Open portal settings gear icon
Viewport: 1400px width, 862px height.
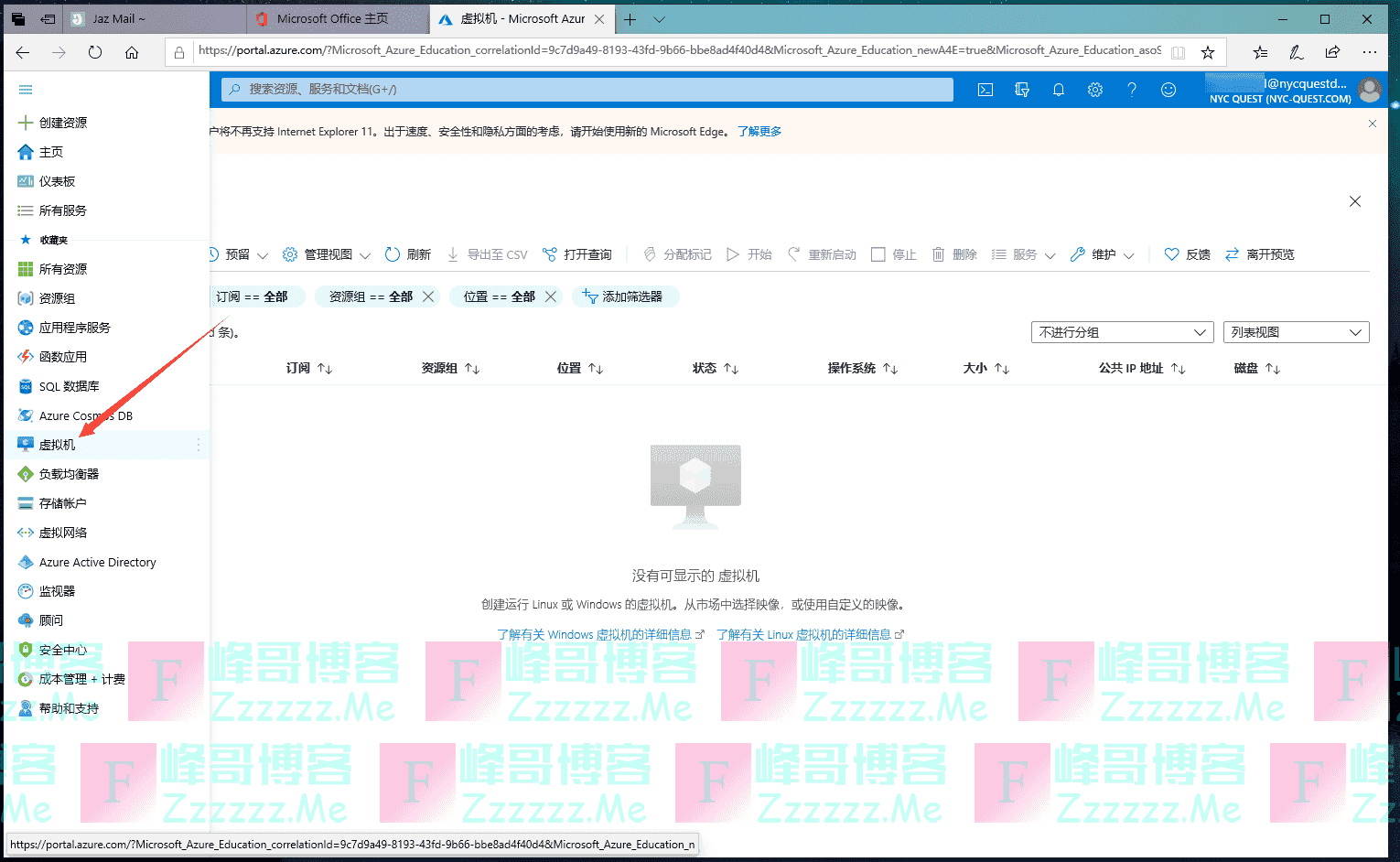[x=1095, y=90]
